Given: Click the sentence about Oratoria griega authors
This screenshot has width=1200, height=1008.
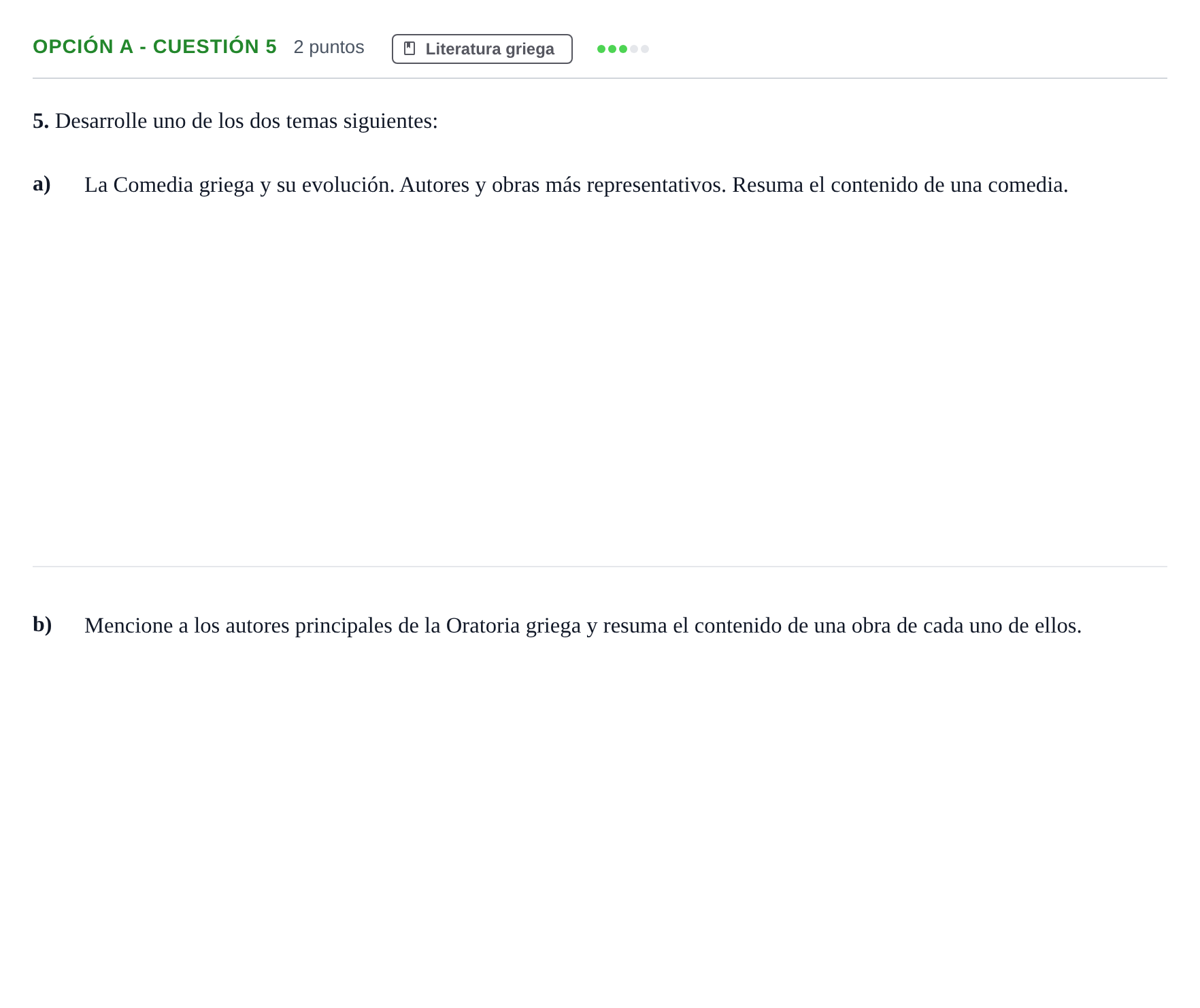Looking at the screenshot, I should (x=583, y=626).
